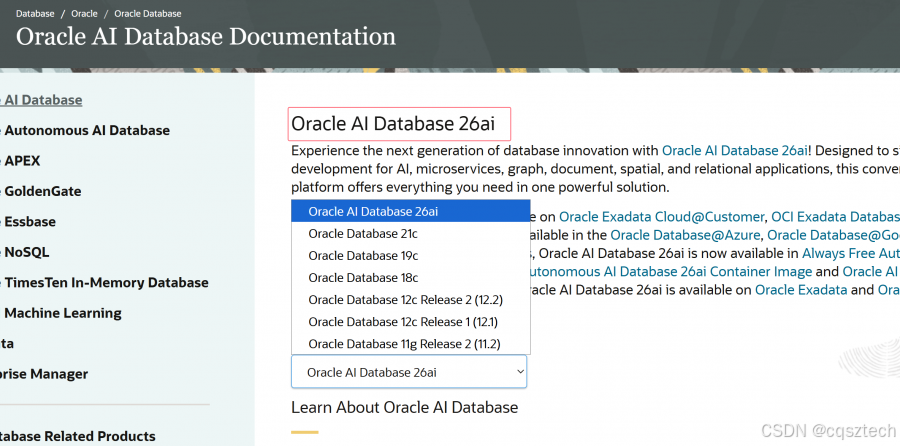Open the Essbase sidebar entry
This screenshot has width=900, height=446.
pyautogui.click(x=28, y=222)
